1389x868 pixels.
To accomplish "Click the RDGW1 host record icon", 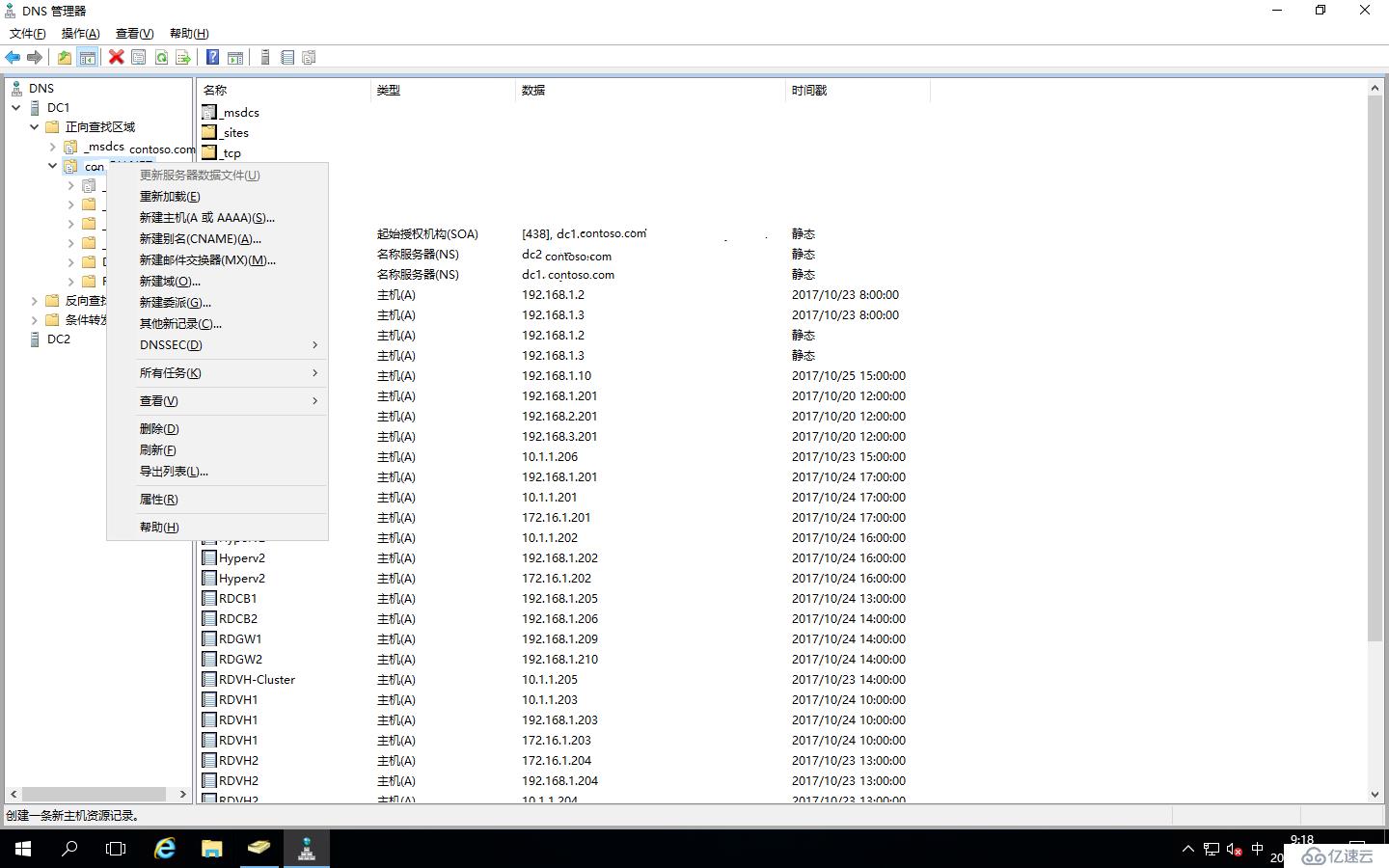I will pyautogui.click(x=209, y=638).
